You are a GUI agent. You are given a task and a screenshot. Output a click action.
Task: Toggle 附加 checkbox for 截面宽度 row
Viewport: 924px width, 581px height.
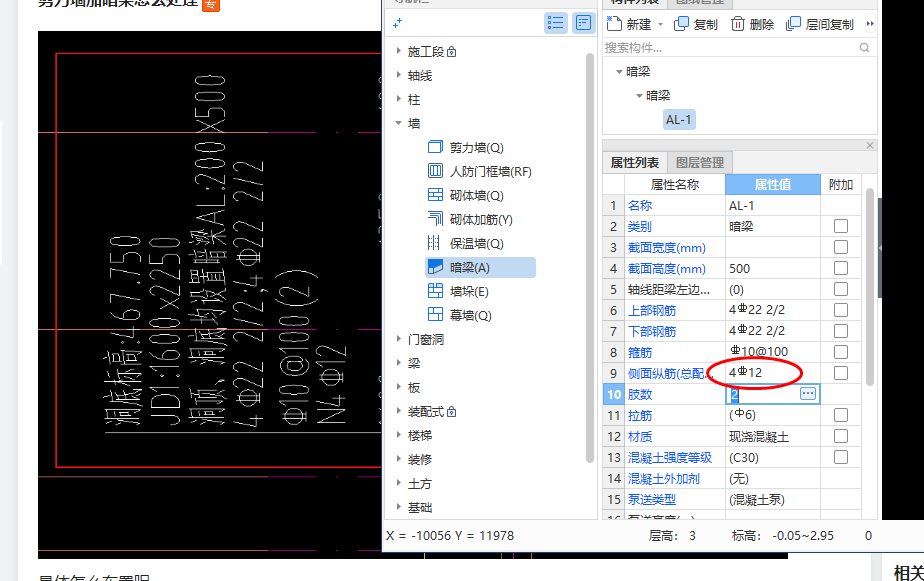pos(841,247)
